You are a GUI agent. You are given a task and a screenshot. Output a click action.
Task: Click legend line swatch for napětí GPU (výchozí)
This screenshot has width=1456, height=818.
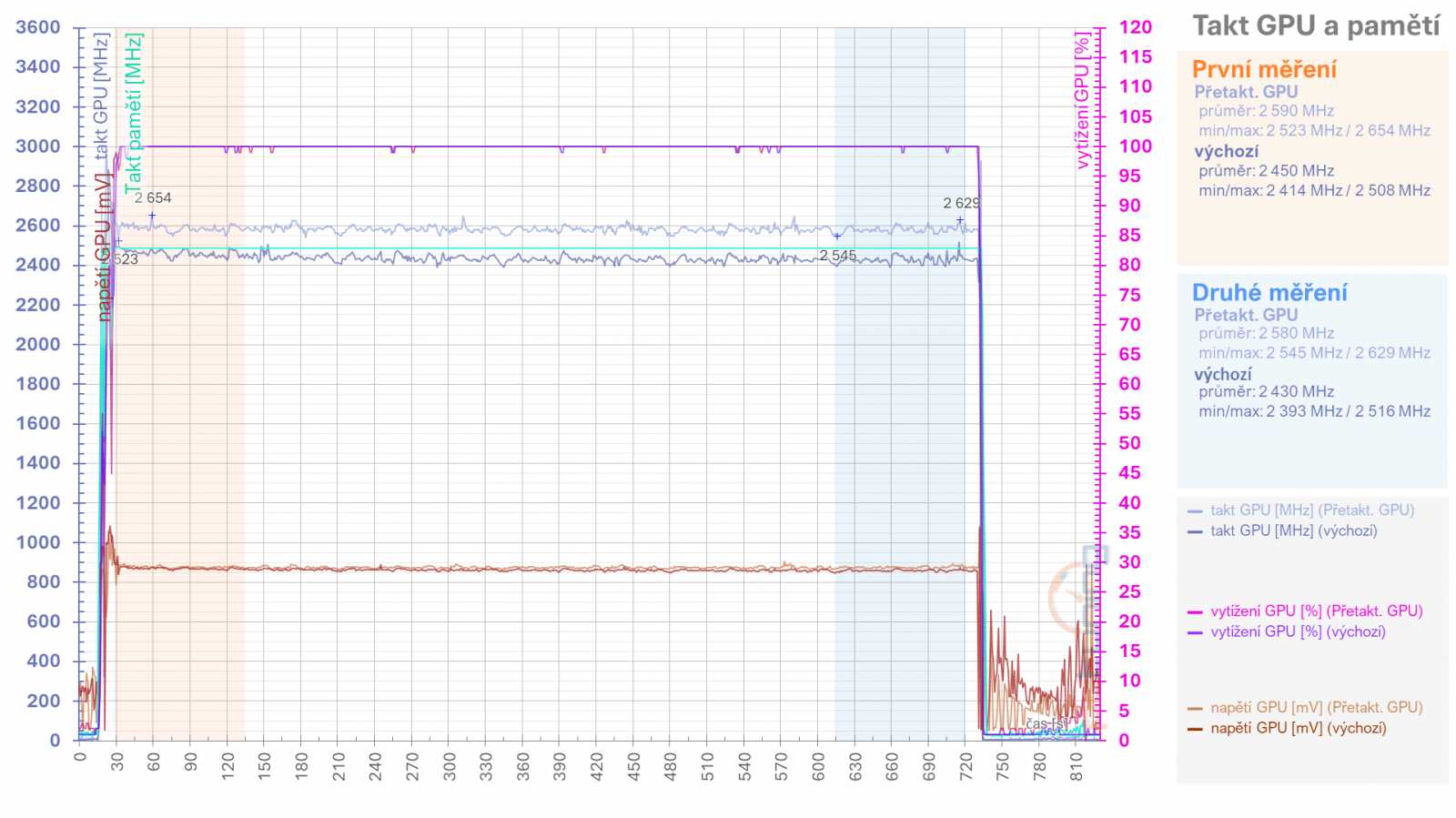[1195, 729]
